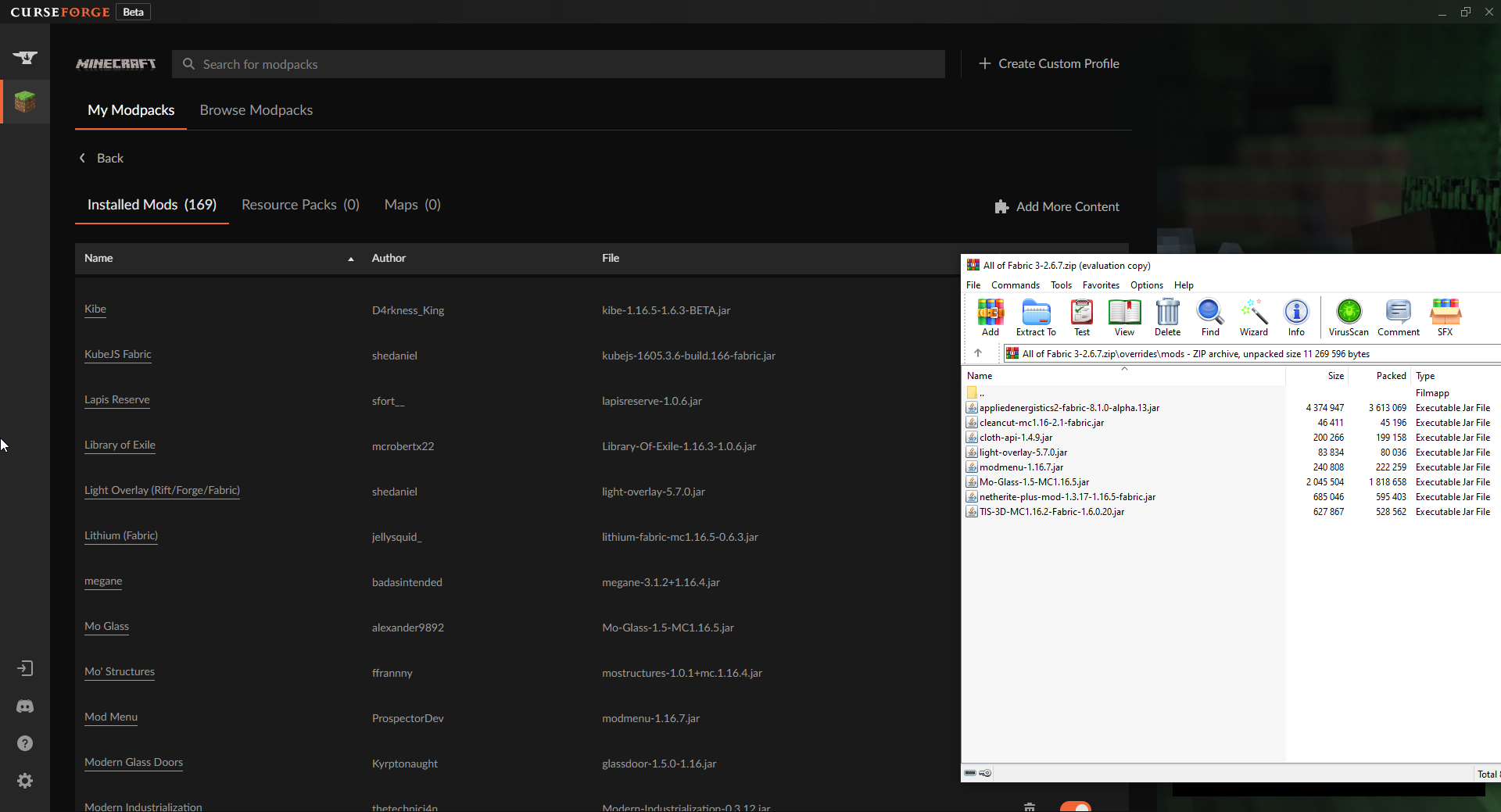Go up one folder level in WinRAR
The height and width of the screenshot is (812, 1501).
pyautogui.click(x=977, y=353)
